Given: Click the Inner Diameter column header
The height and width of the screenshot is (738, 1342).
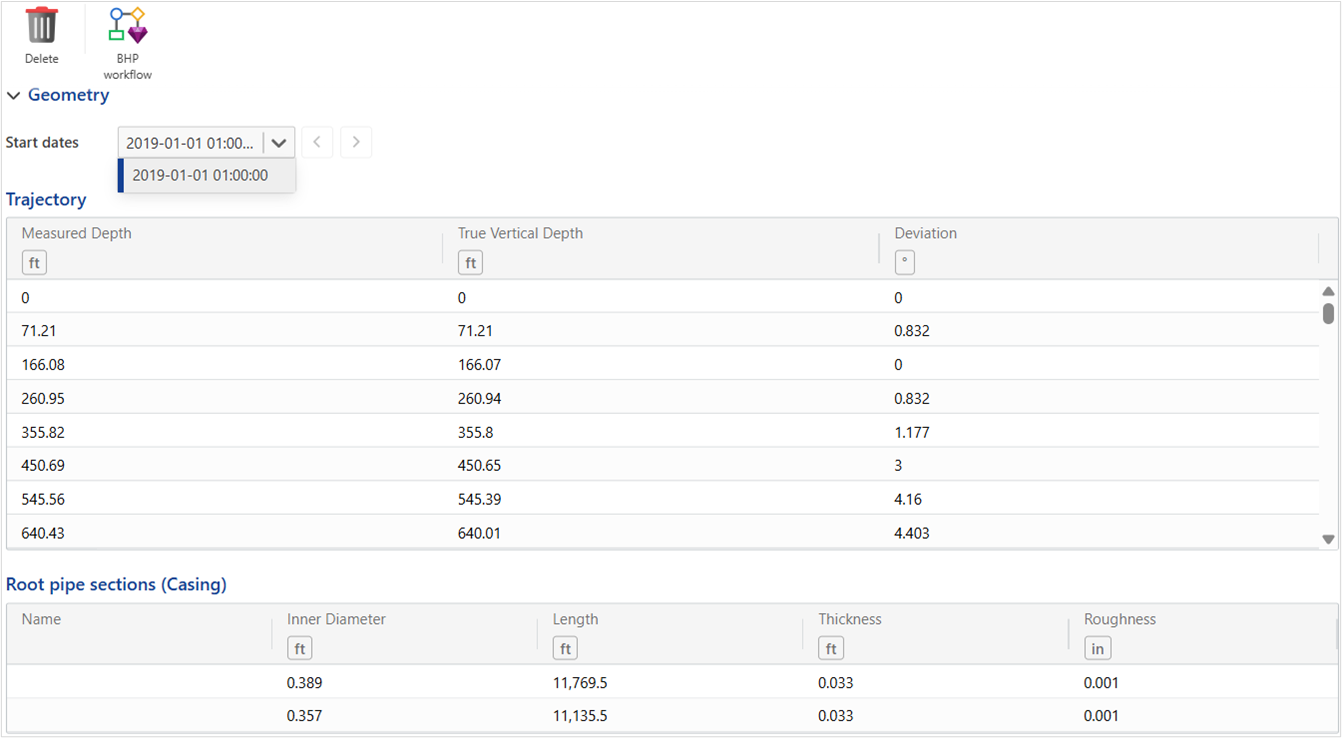Looking at the screenshot, I should [x=336, y=619].
